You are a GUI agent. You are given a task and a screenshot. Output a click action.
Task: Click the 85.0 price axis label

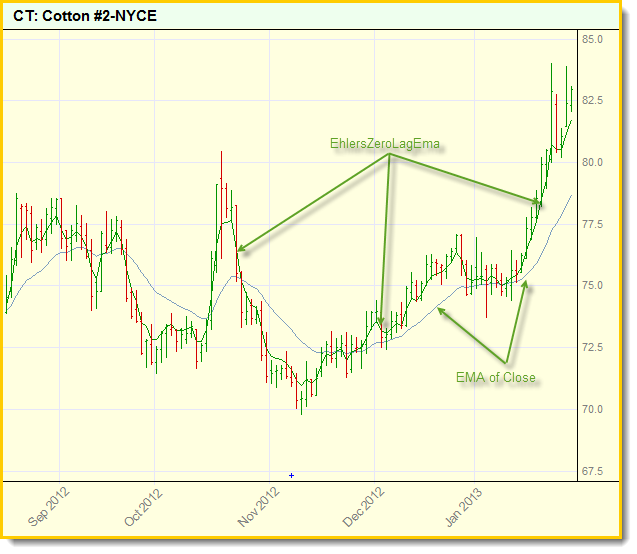tap(593, 39)
